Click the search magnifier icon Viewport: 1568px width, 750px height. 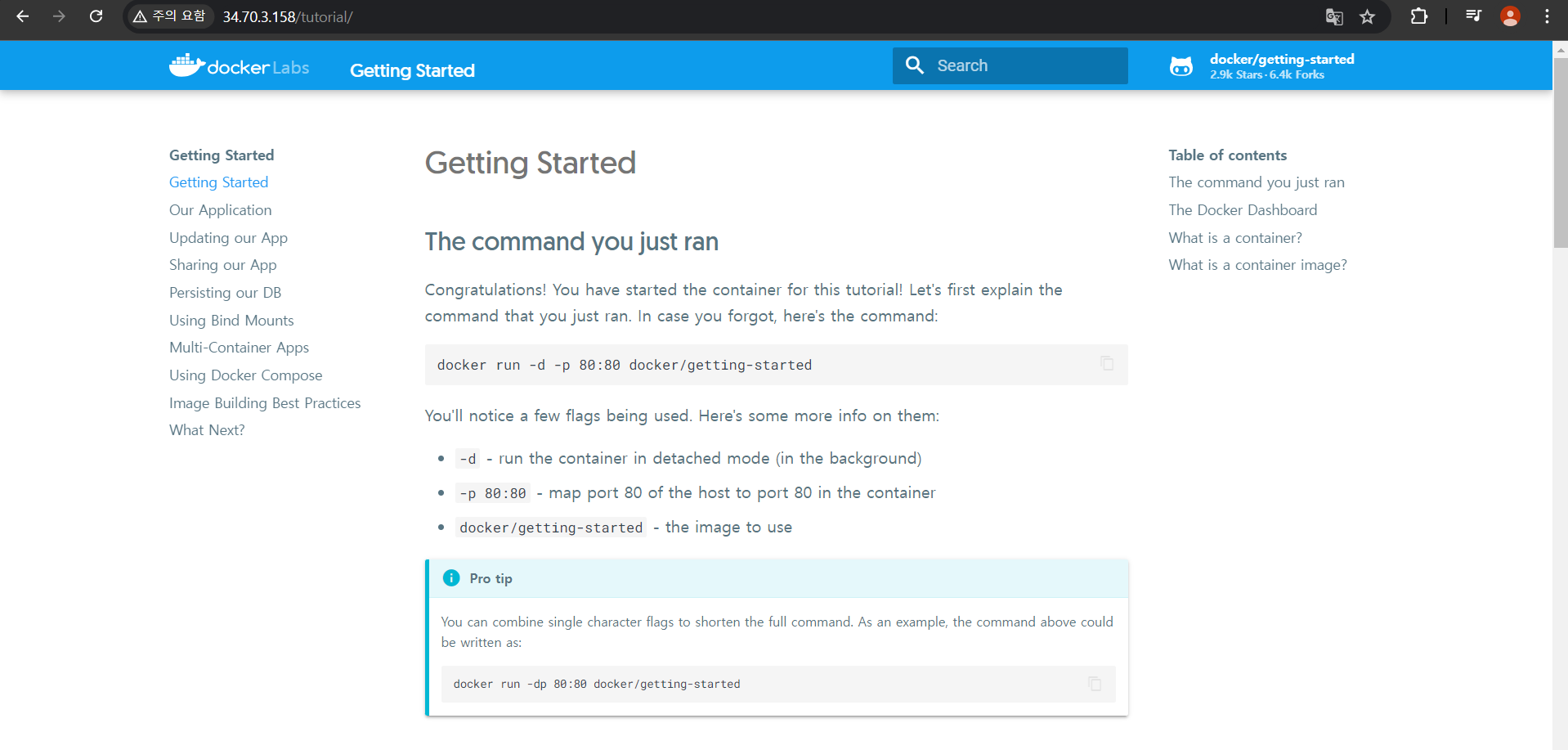[915, 65]
